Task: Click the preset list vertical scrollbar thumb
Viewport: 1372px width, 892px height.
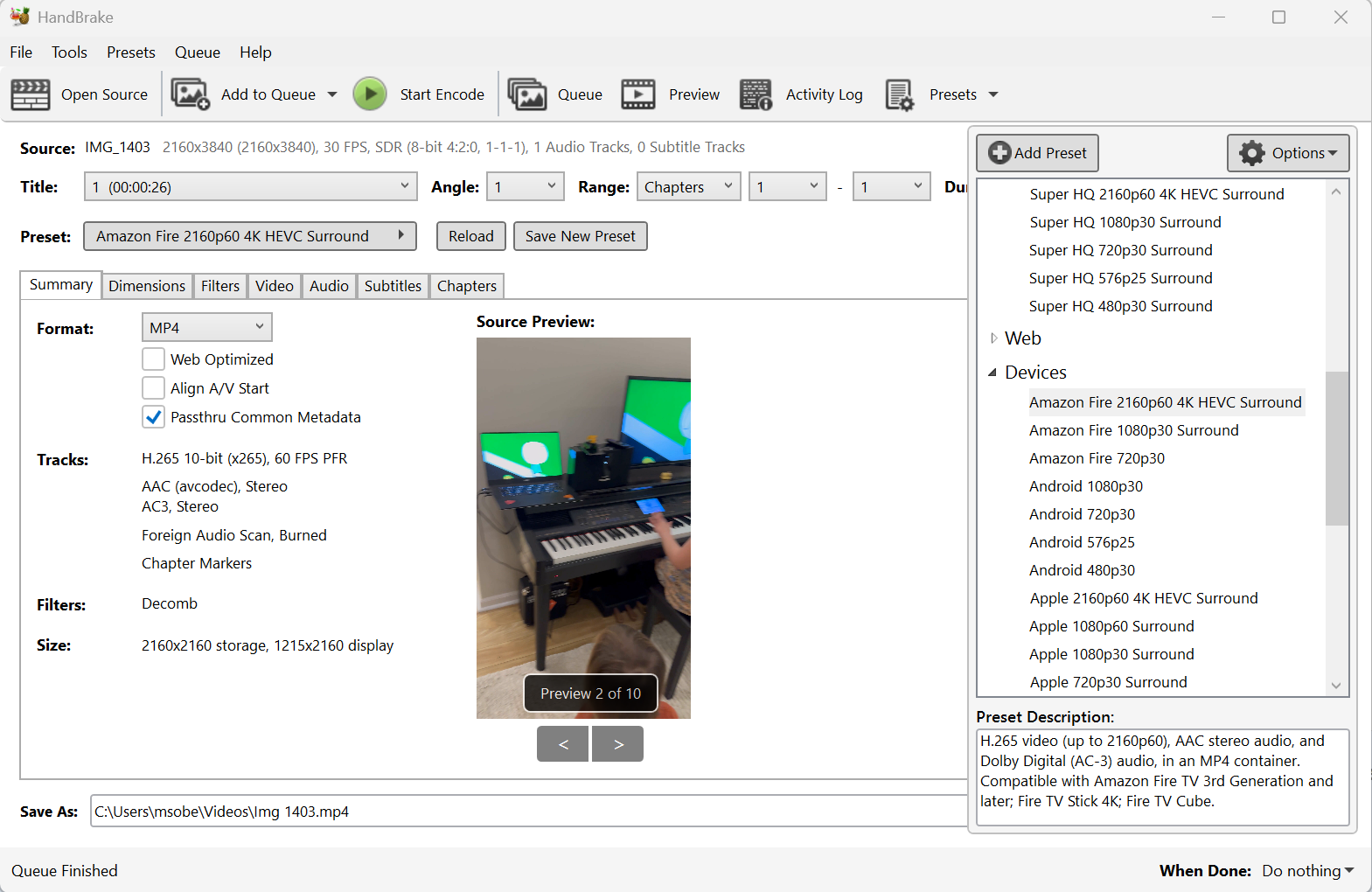Action: [x=1336, y=448]
